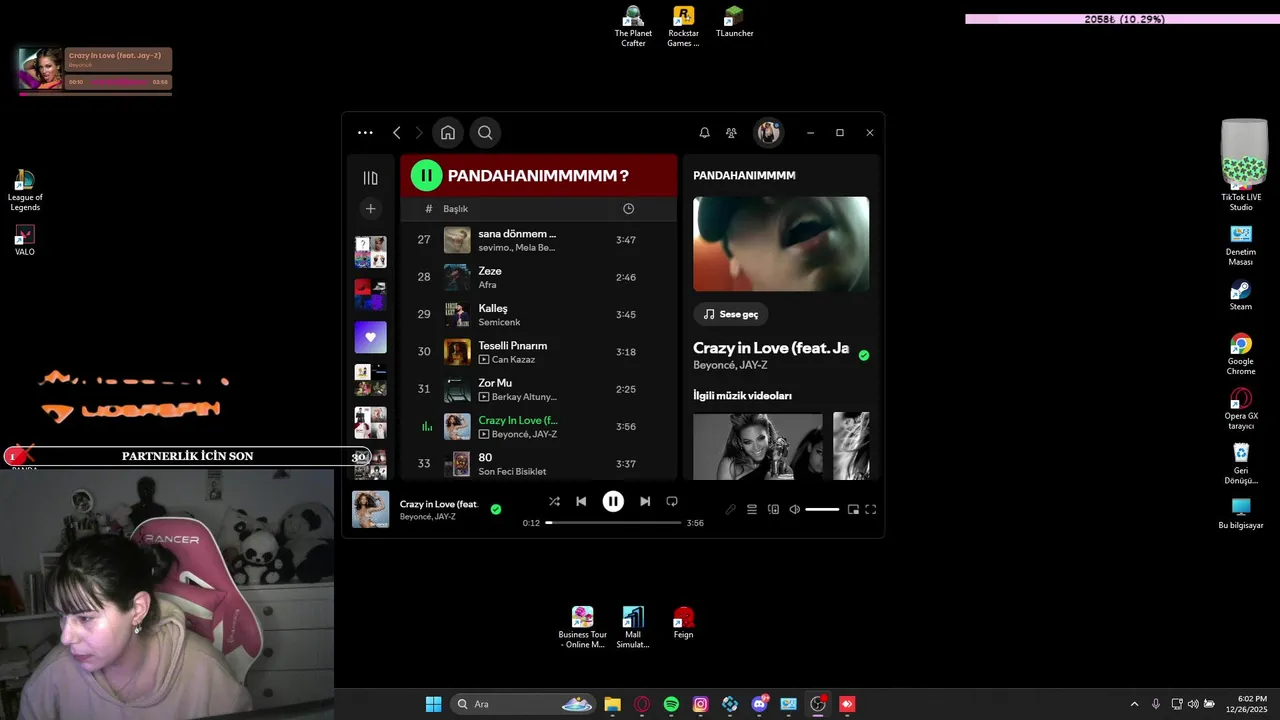Open album art in bottom player bar
Viewport: 1280px width, 720px height.
pos(370,509)
